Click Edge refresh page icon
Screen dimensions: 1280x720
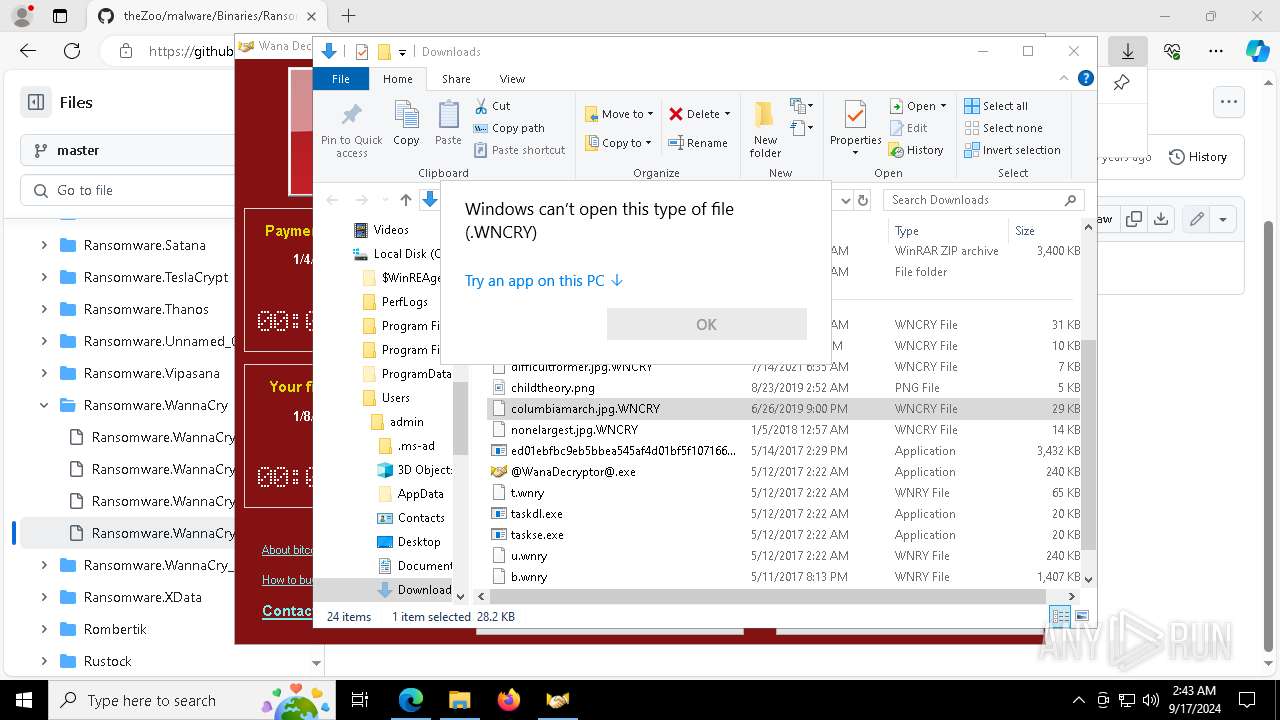72,51
